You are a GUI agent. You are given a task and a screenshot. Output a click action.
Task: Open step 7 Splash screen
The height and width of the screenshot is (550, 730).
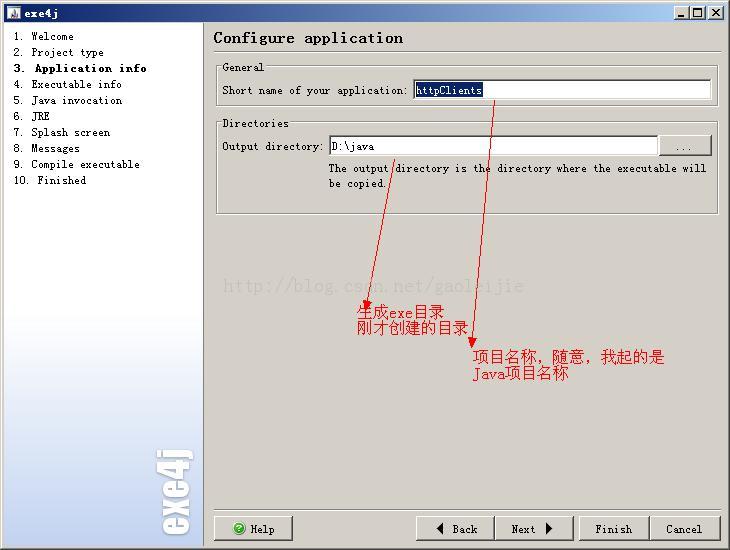tap(61, 132)
